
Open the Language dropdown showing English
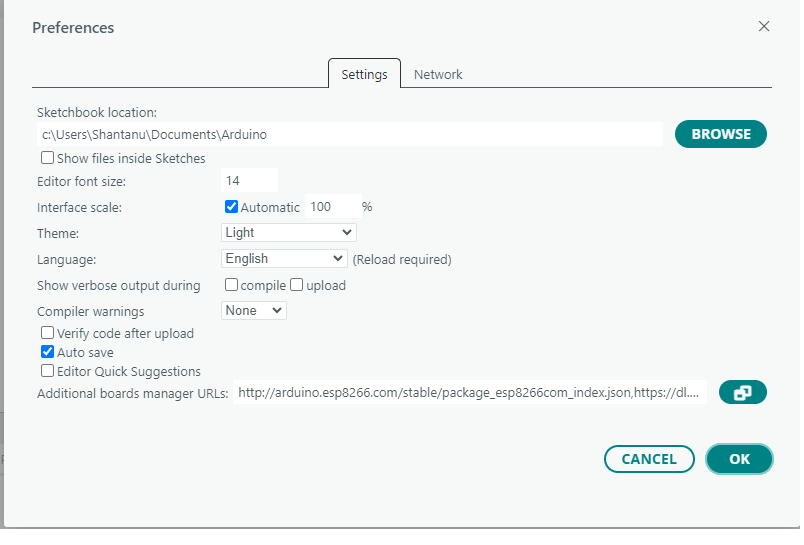284,258
